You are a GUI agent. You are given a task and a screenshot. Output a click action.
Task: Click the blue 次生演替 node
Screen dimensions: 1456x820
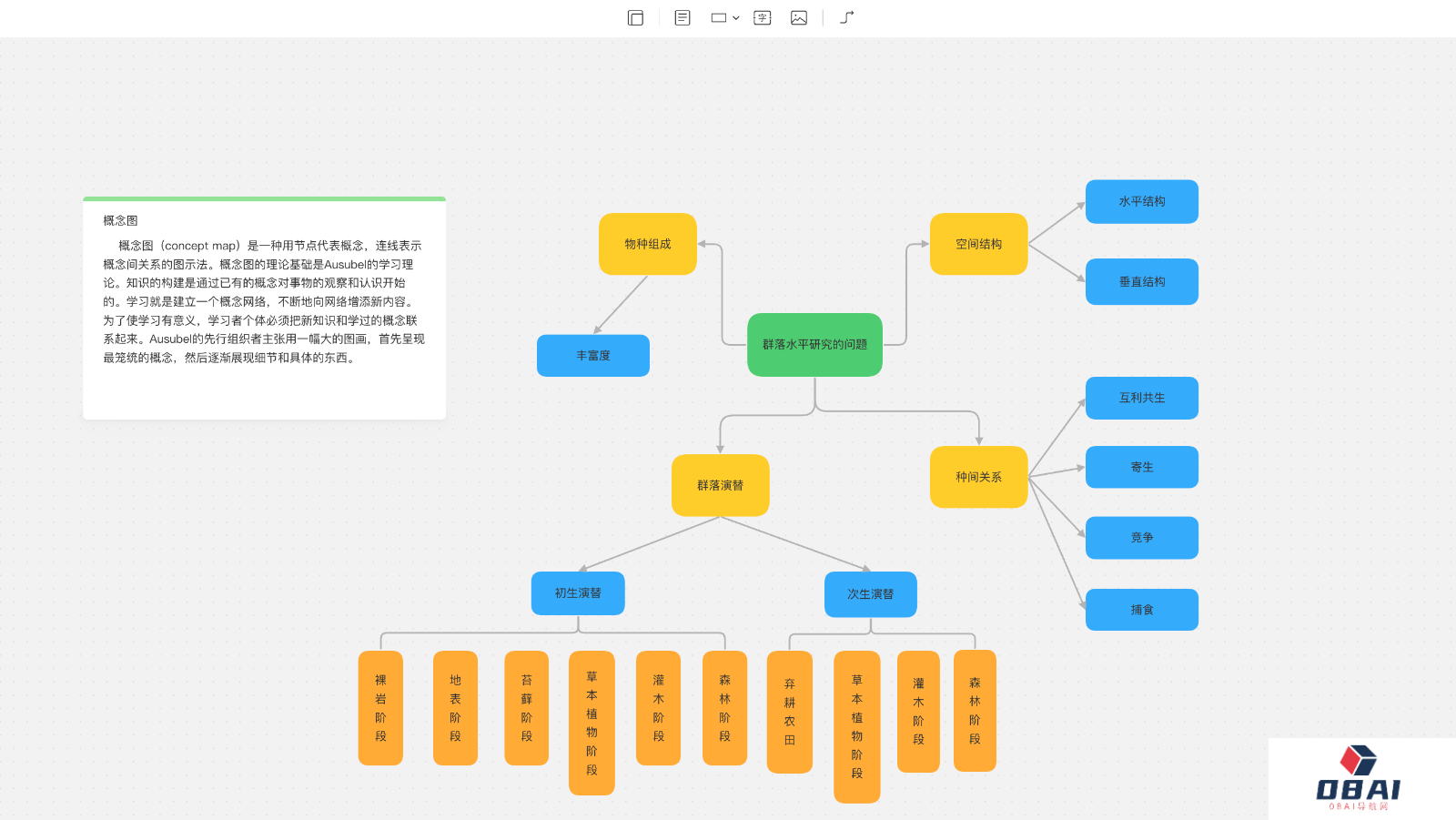(870, 594)
